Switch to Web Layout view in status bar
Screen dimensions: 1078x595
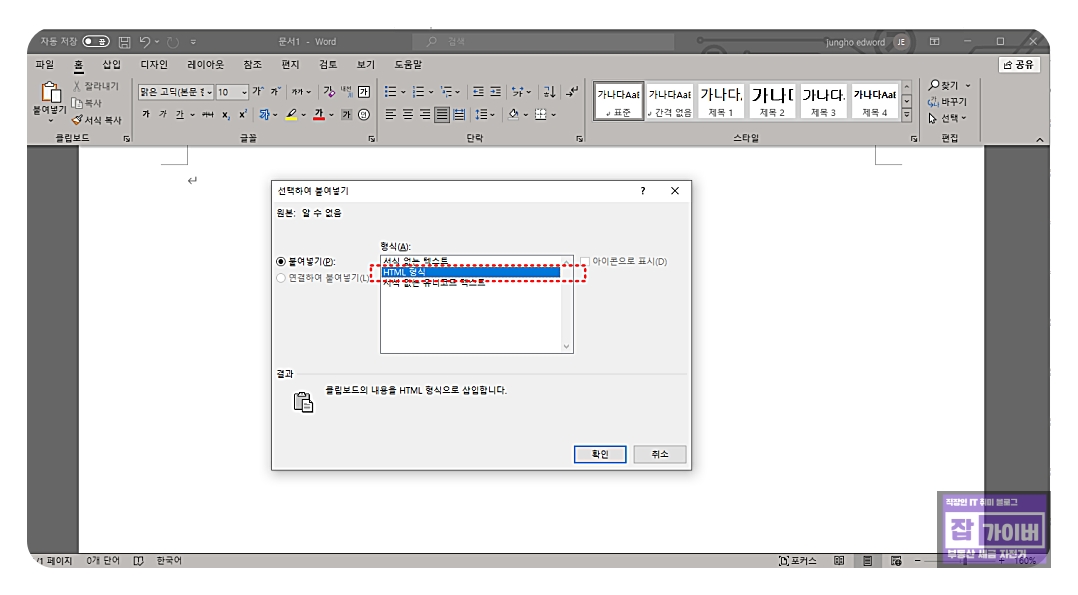(896, 561)
